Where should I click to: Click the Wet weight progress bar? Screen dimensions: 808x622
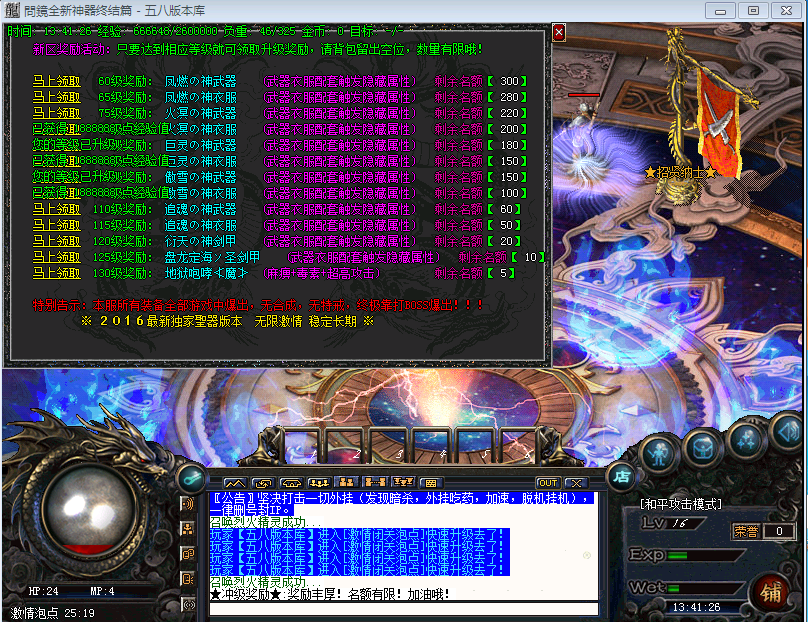tap(706, 588)
